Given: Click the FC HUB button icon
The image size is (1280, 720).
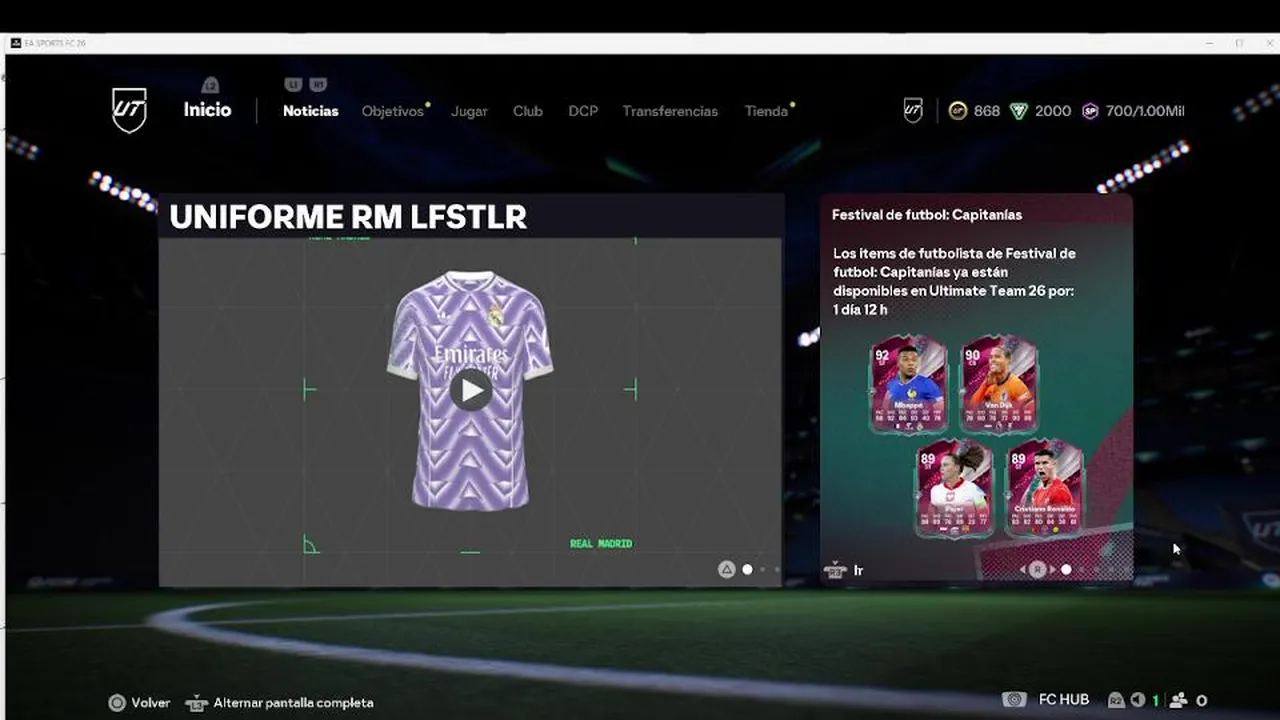Looking at the screenshot, I should (1015, 700).
